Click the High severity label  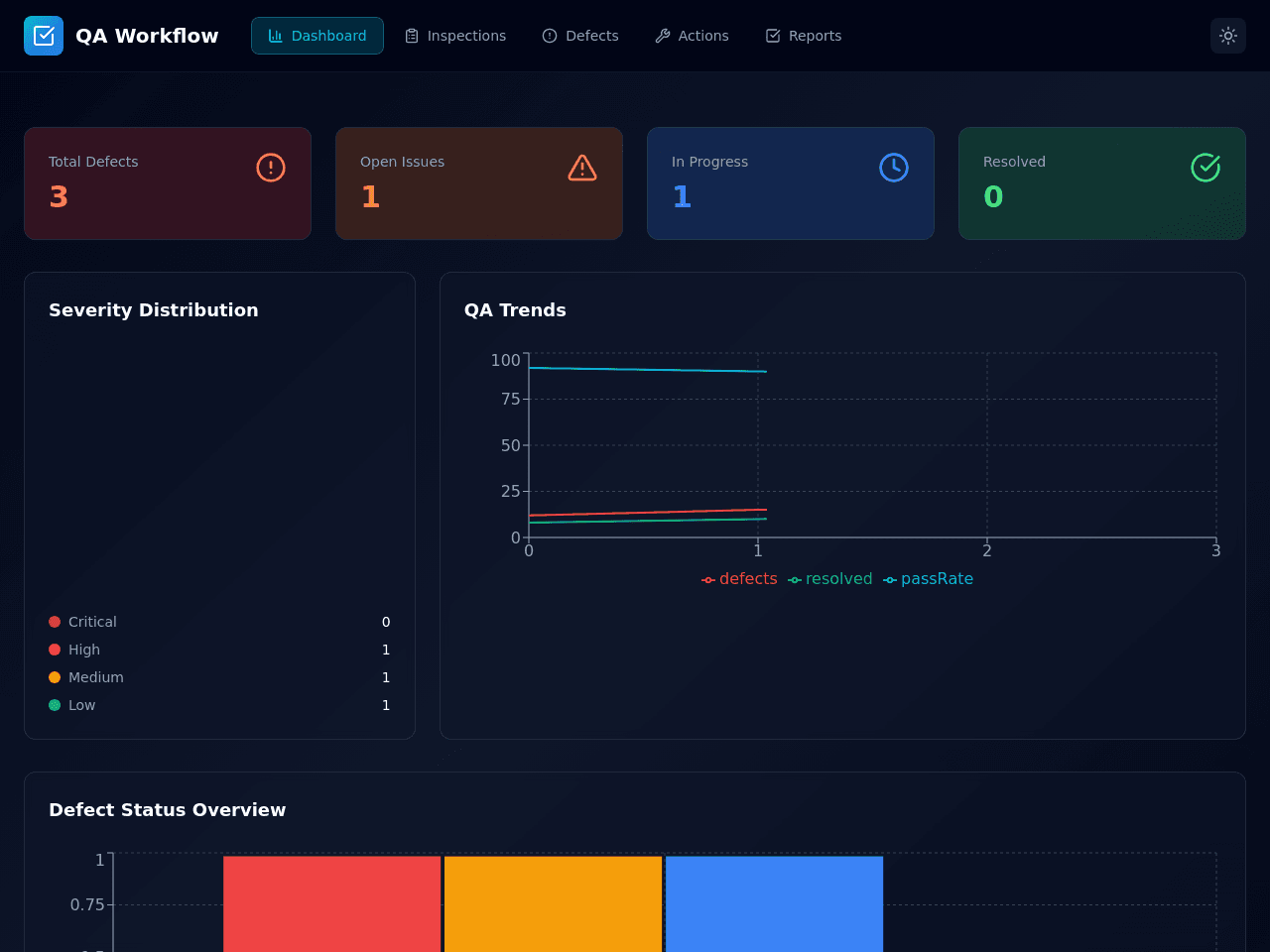coord(84,650)
